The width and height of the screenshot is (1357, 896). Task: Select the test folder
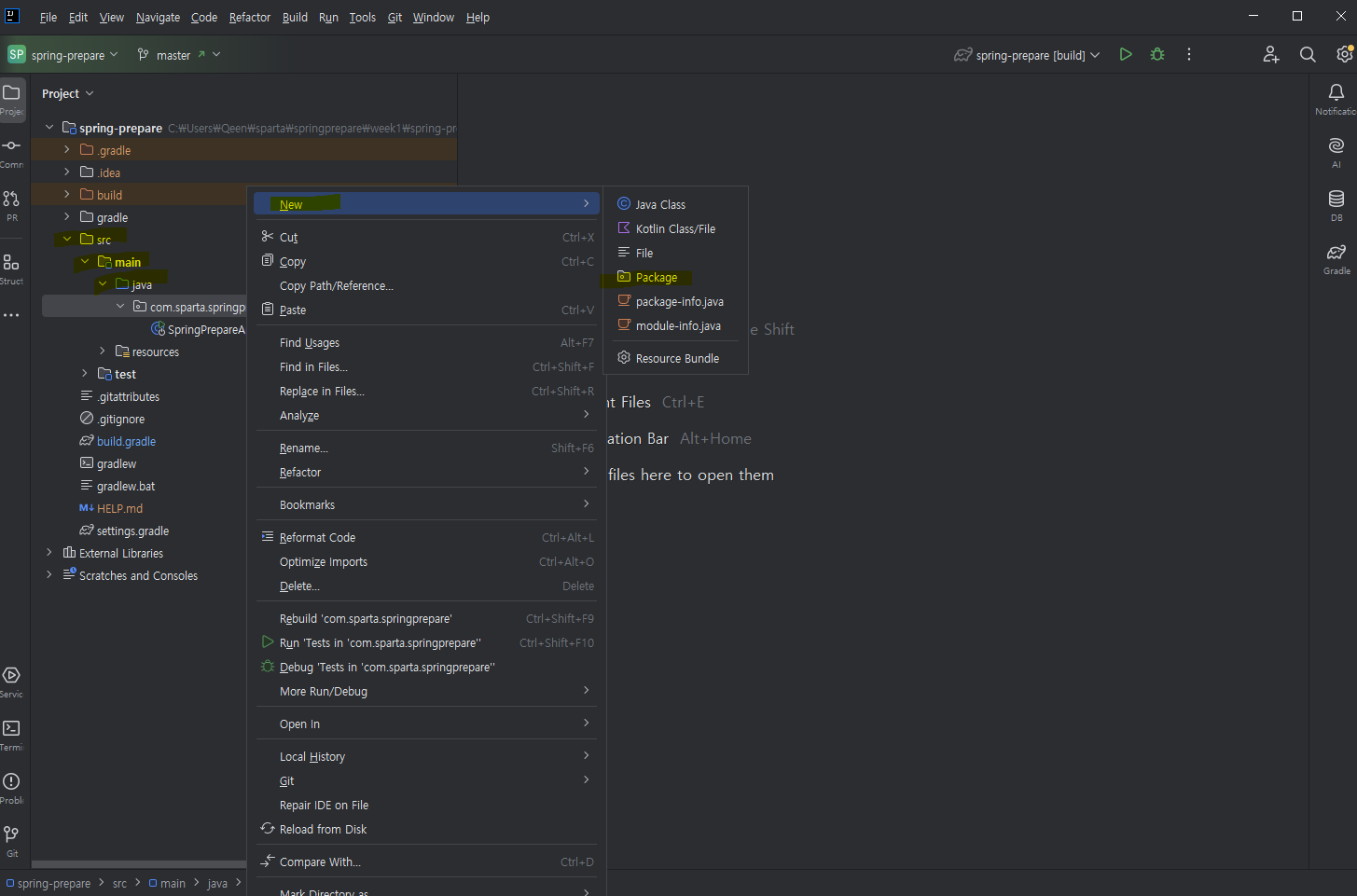[125, 374]
